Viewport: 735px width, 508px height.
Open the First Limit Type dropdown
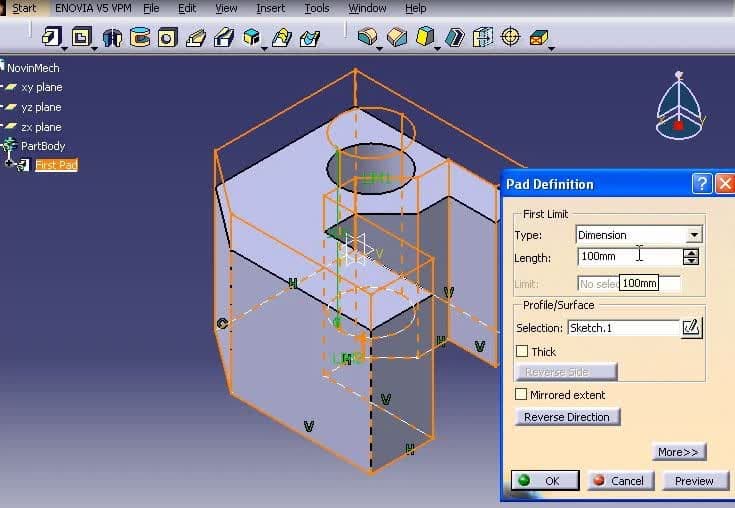694,234
